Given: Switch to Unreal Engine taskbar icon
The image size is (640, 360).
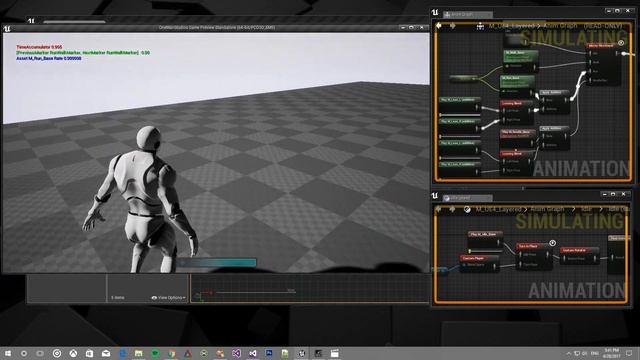Looking at the screenshot, I should [x=302, y=353].
